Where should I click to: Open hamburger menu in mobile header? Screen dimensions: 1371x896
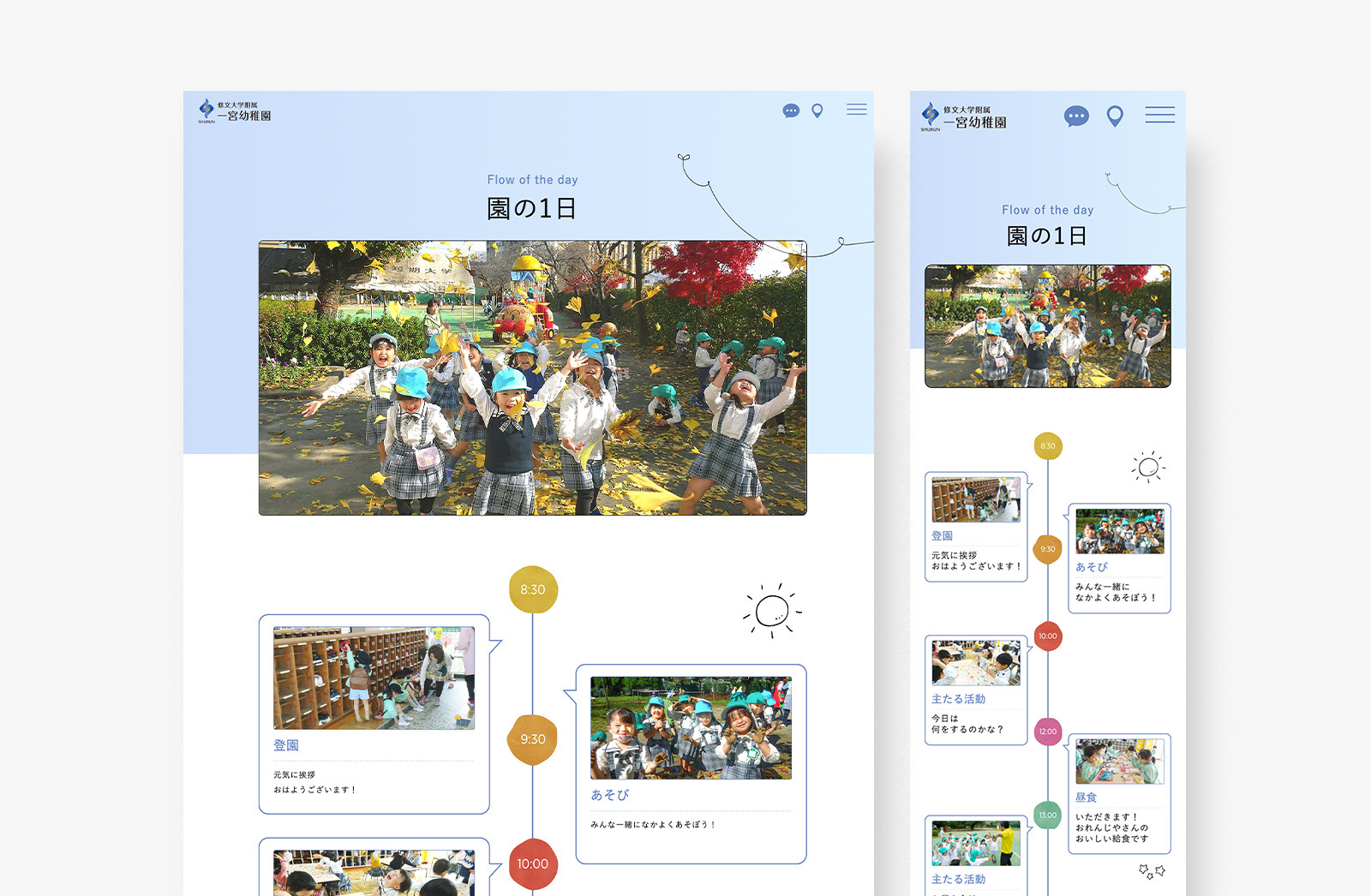coord(1160,115)
